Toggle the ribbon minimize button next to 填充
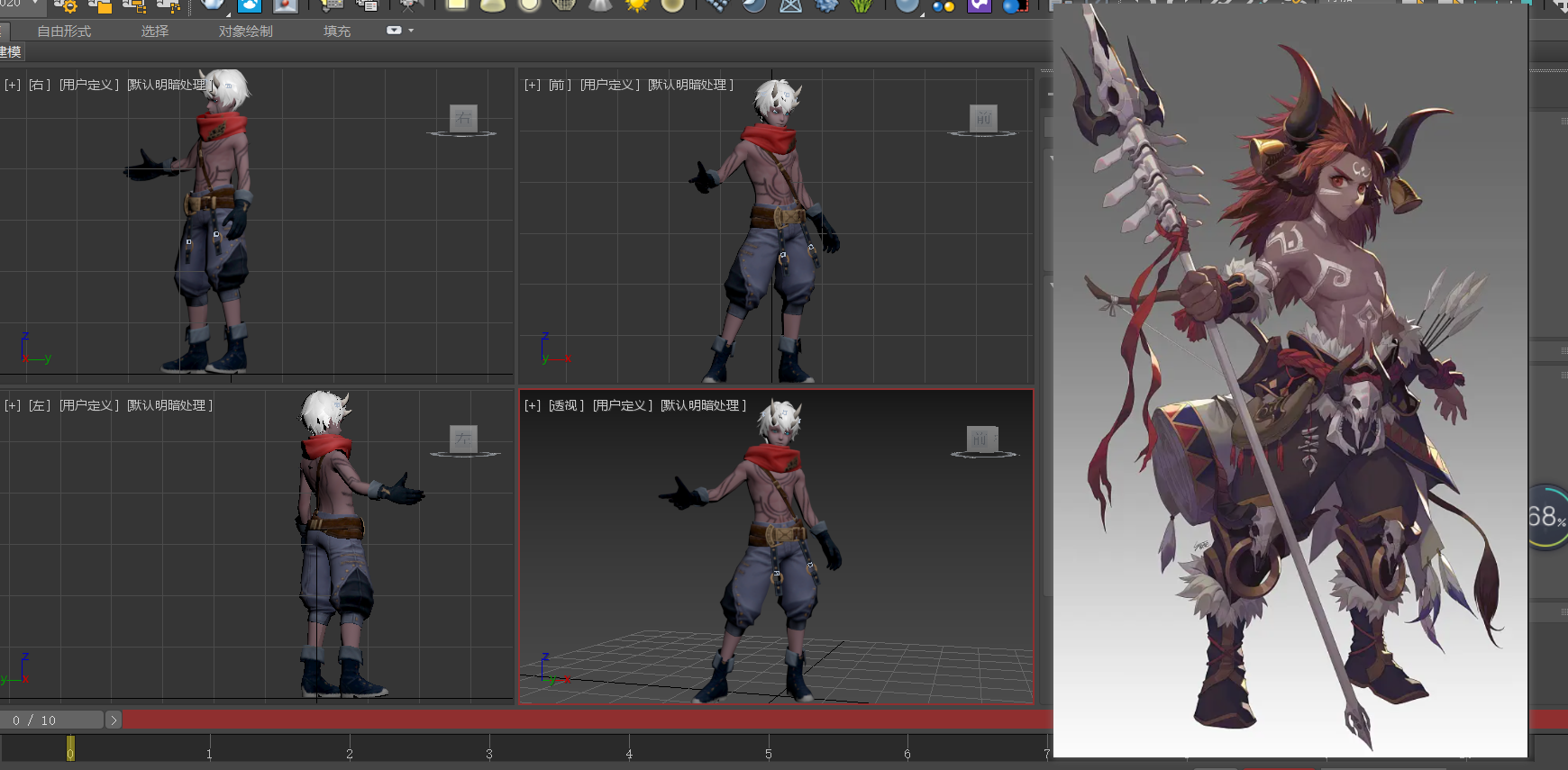Viewport: 1568px width, 770px height. pos(394,31)
